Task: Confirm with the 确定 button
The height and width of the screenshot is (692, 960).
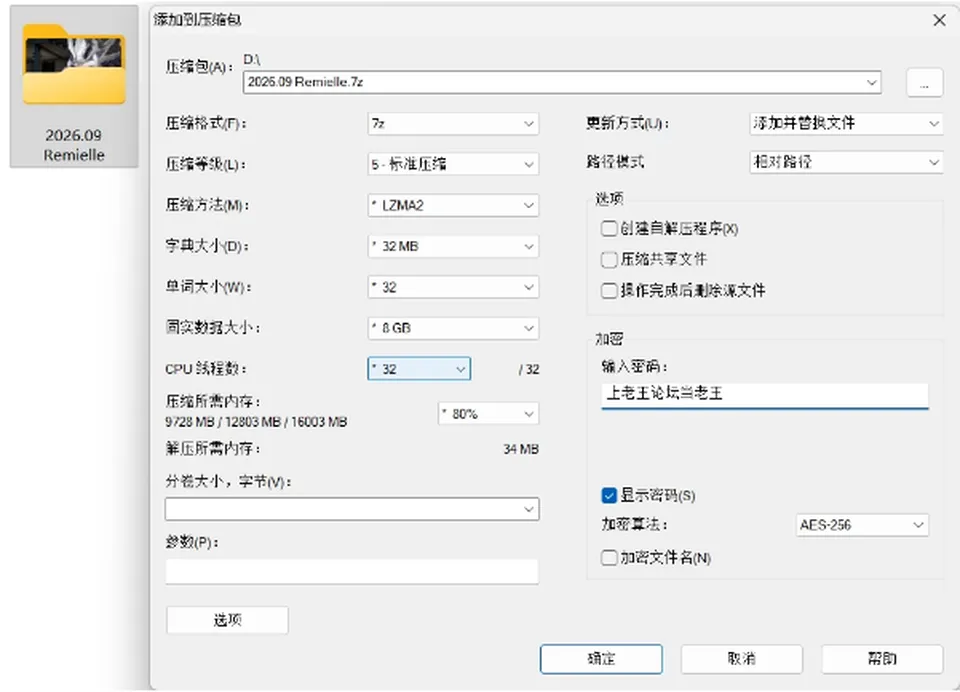Action: click(x=601, y=659)
